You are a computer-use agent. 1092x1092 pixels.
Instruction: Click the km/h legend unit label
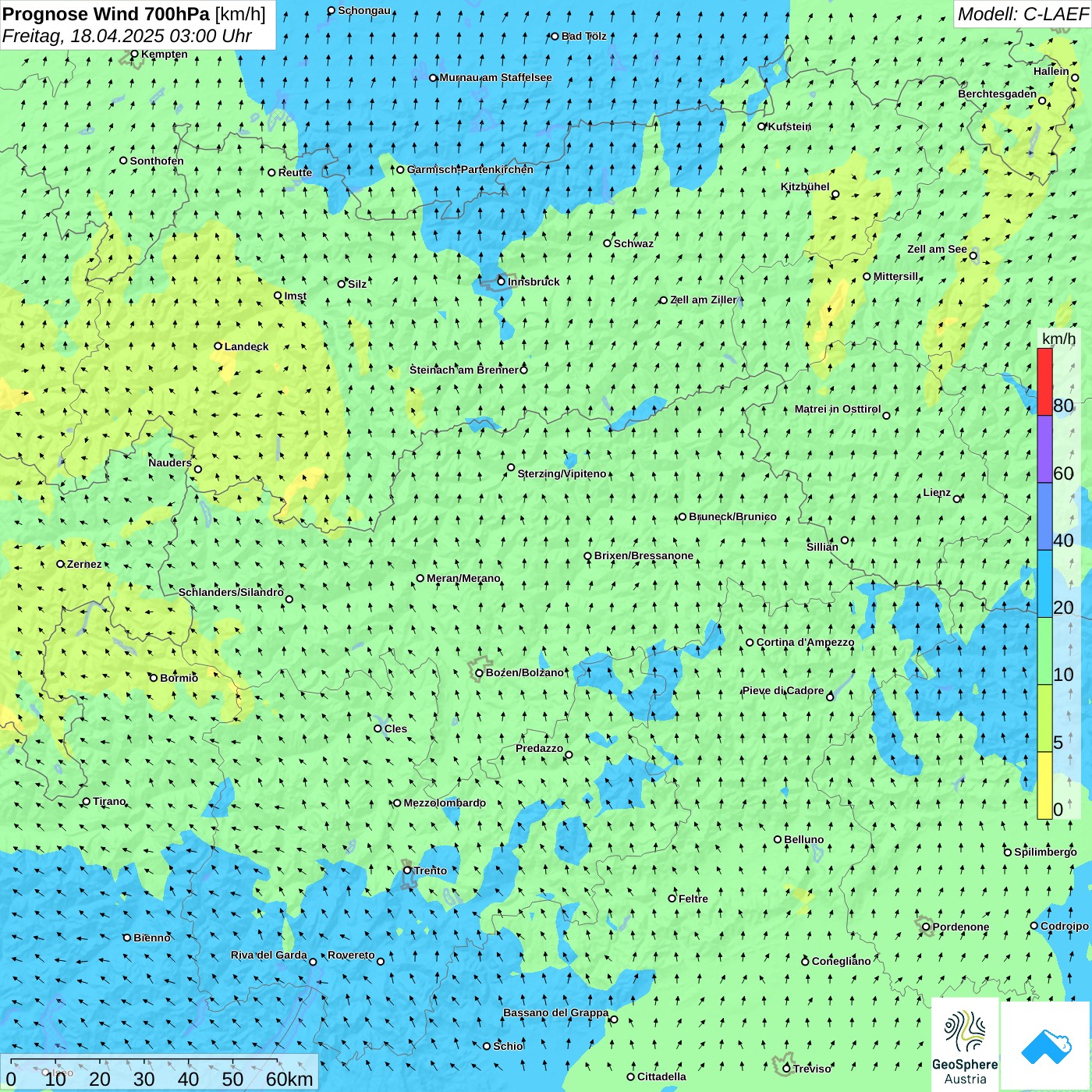coord(1058,339)
